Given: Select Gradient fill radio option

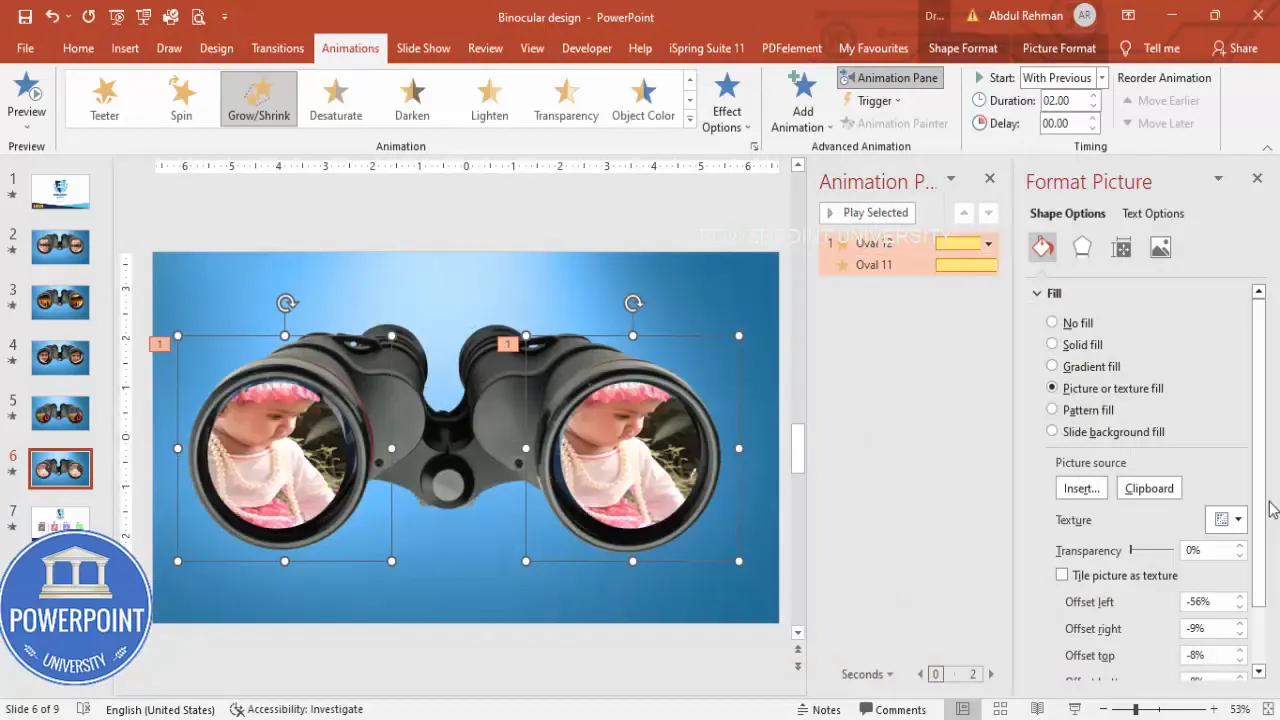Looking at the screenshot, I should point(1052,366).
